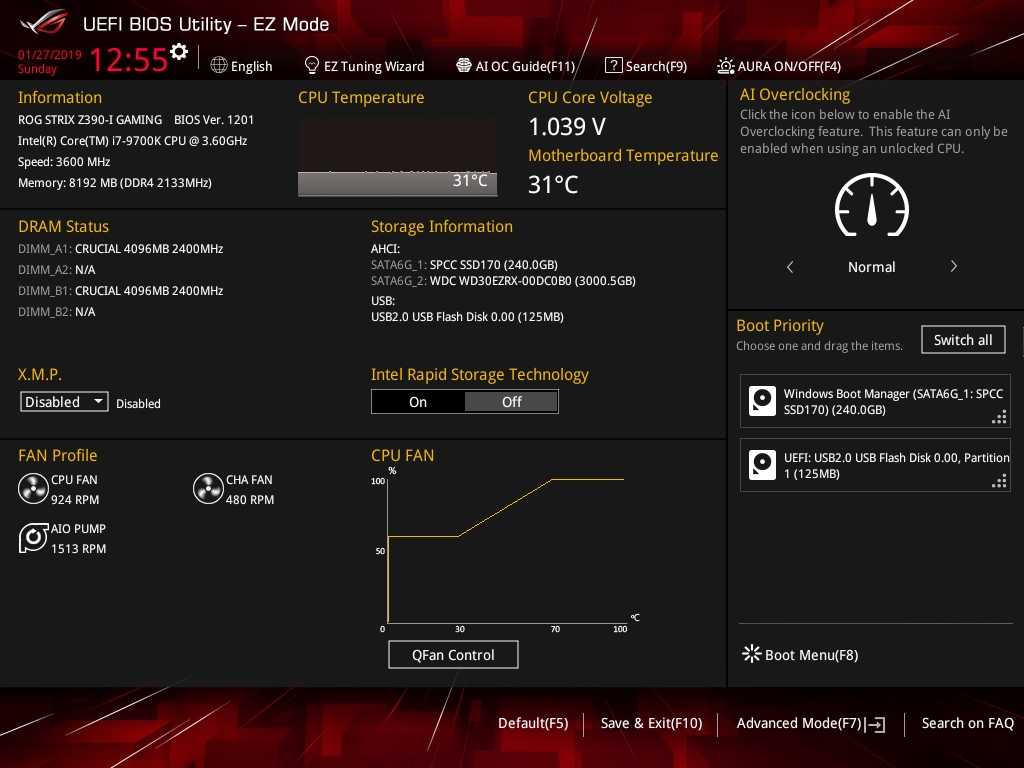Click the AIO PUMP icon
This screenshot has height=768, width=1024.
[x=33, y=538]
